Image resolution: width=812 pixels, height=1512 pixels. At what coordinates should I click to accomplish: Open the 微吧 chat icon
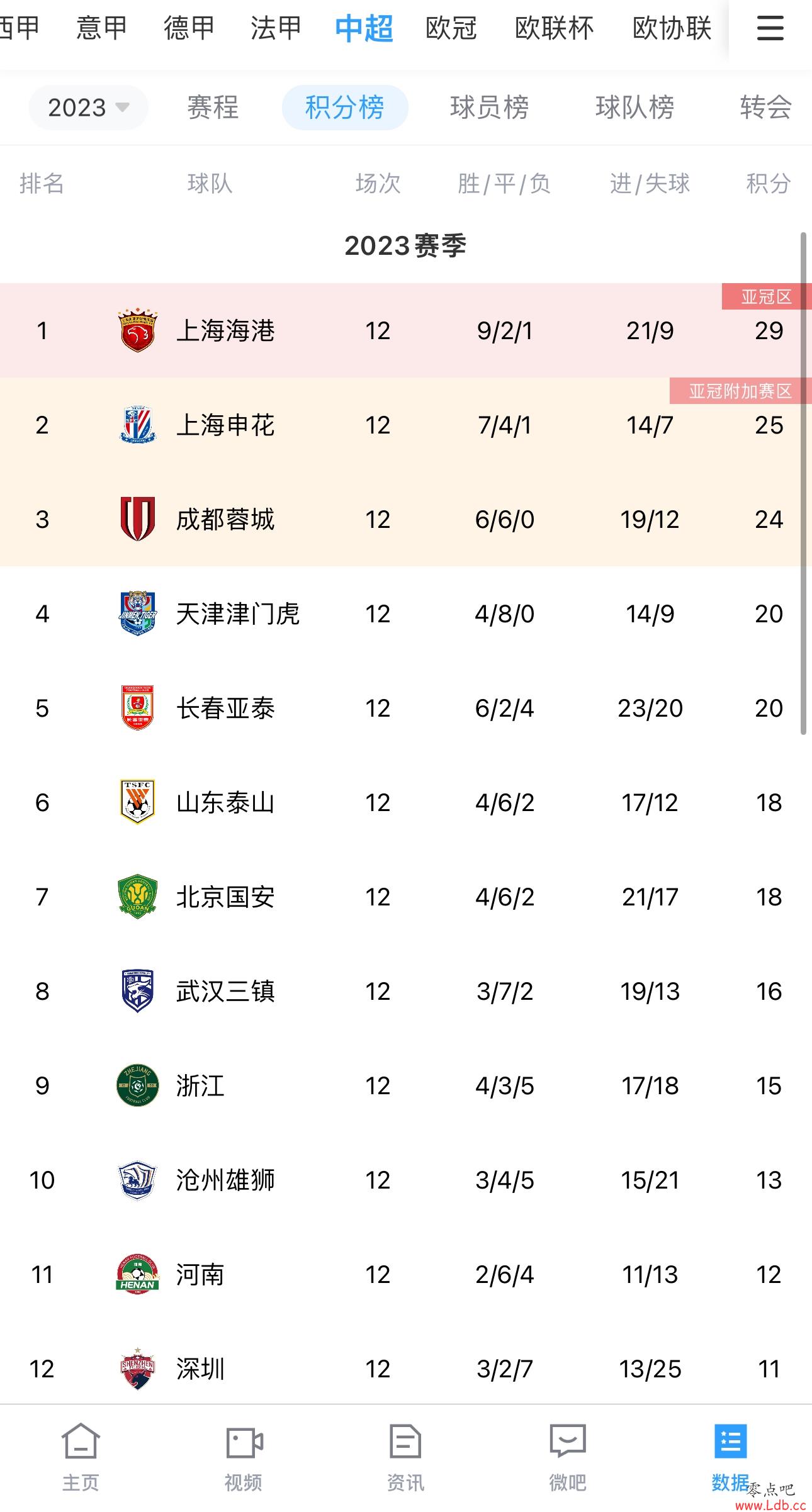click(x=568, y=1441)
